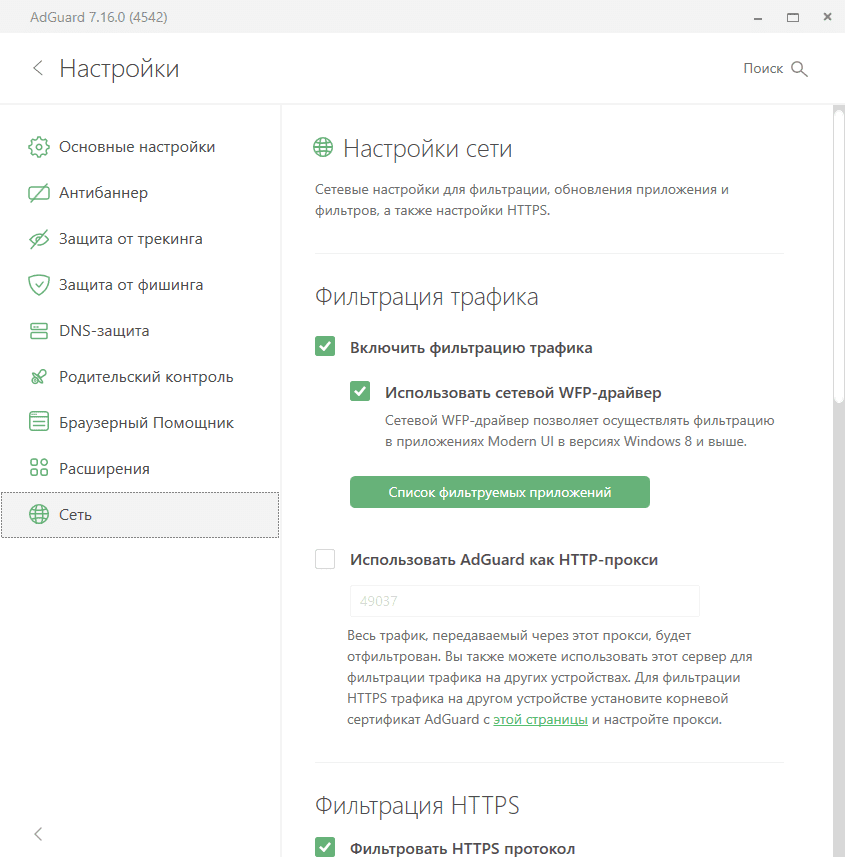
Task: Click the Браузерный Помощник icon
Action: click(39, 421)
